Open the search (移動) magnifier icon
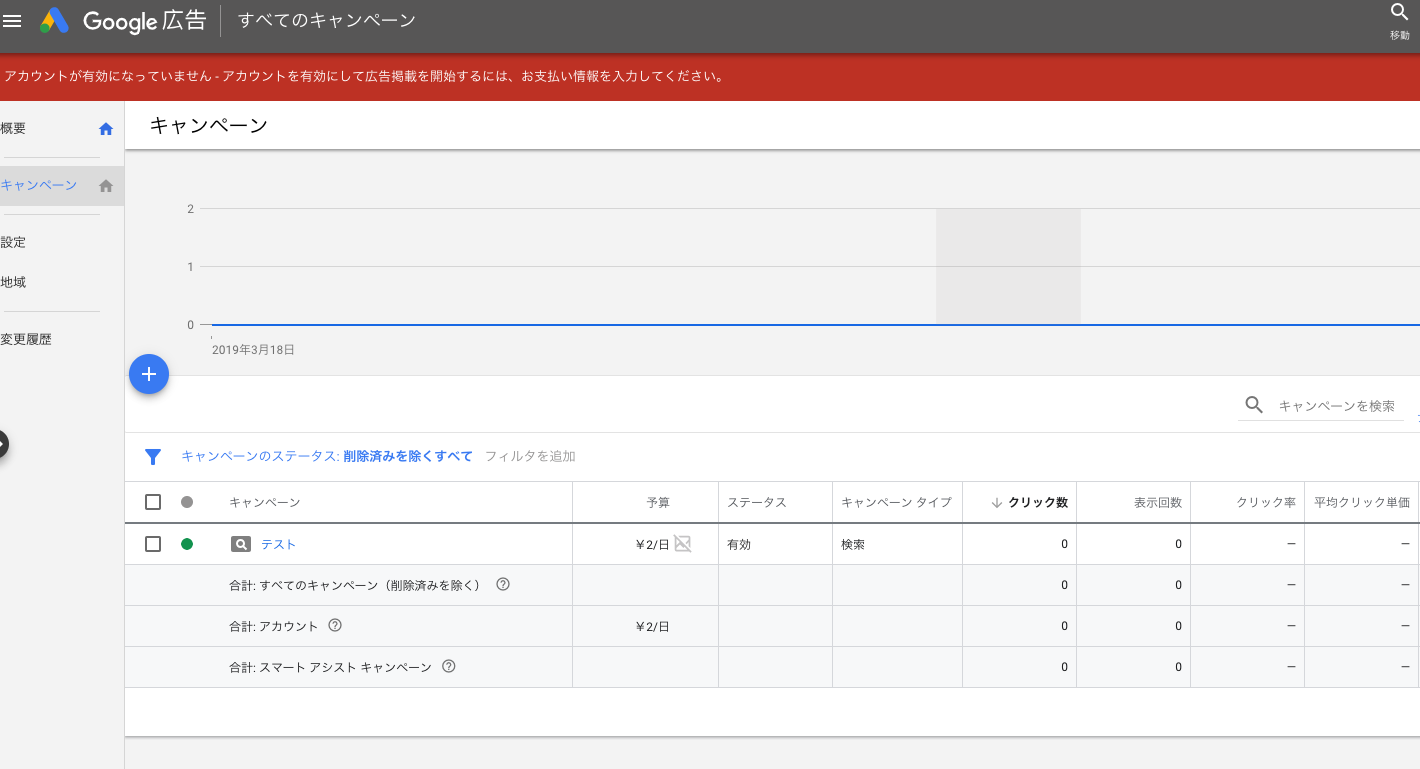1420x769 pixels. point(1399,13)
